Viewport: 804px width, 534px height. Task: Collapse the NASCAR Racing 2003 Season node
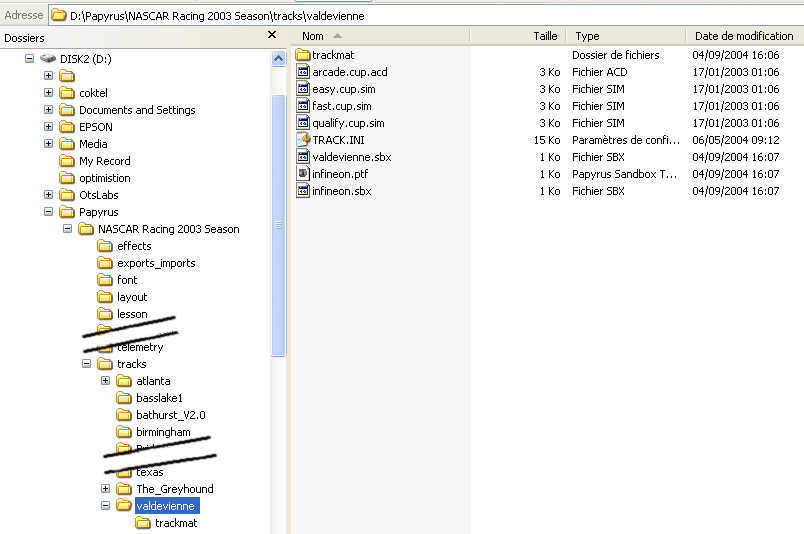67,229
